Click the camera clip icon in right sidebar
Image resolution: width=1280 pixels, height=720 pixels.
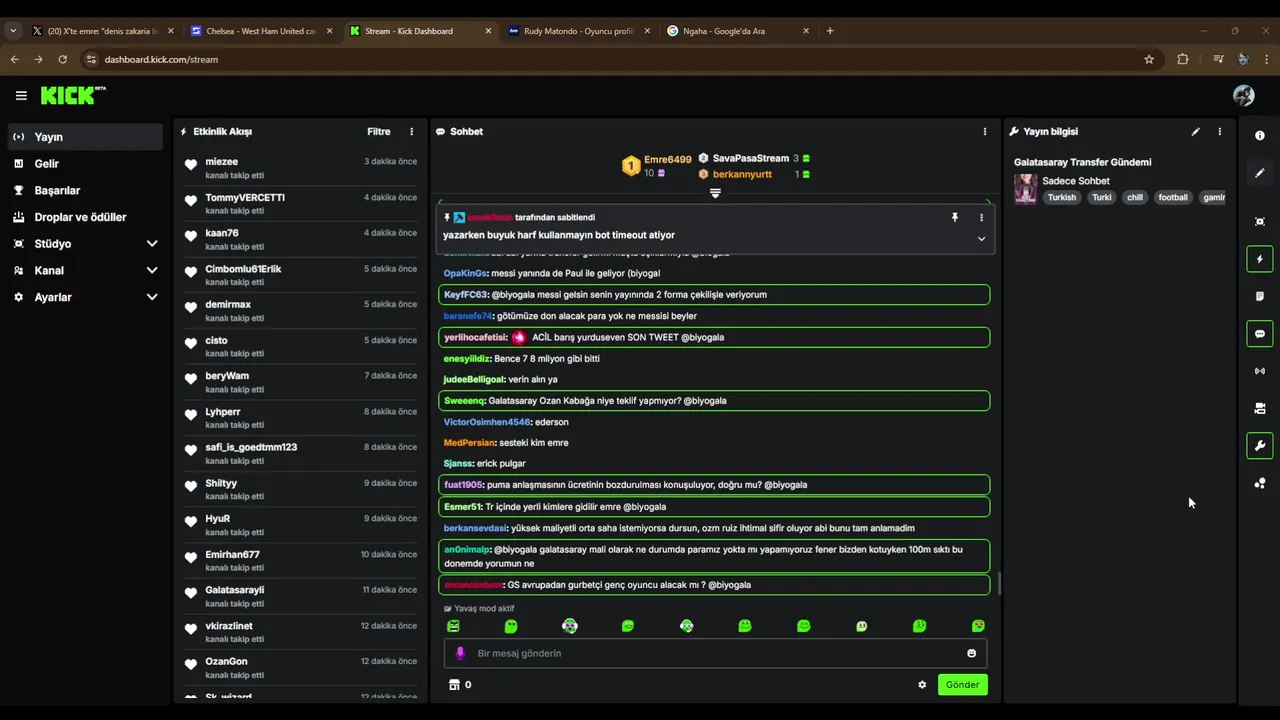[x=1260, y=408]
